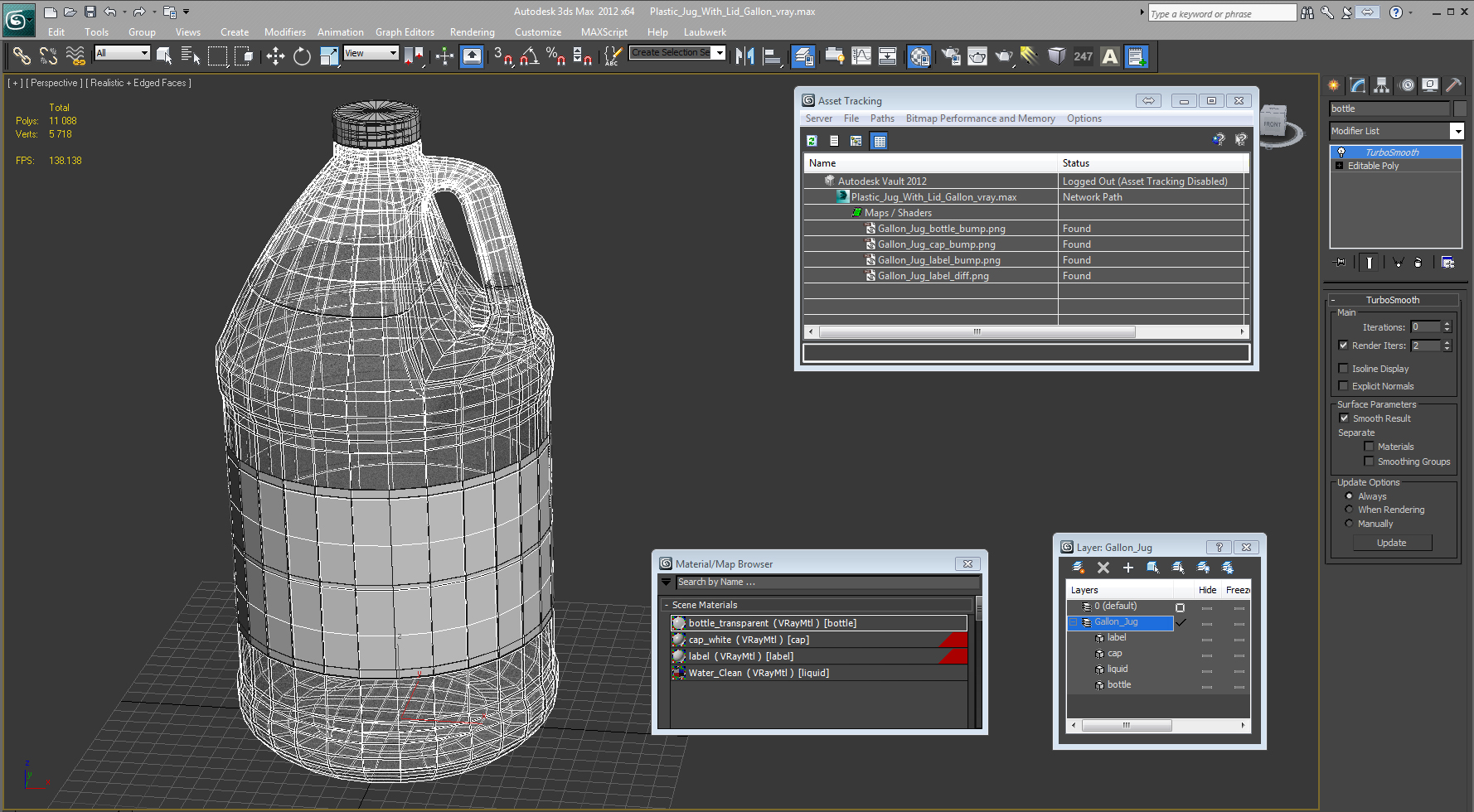This screenshot has width=1474, height=812.
Task: Choose the Rectangular Selection Region tool
Action: [x=217, y=56]
